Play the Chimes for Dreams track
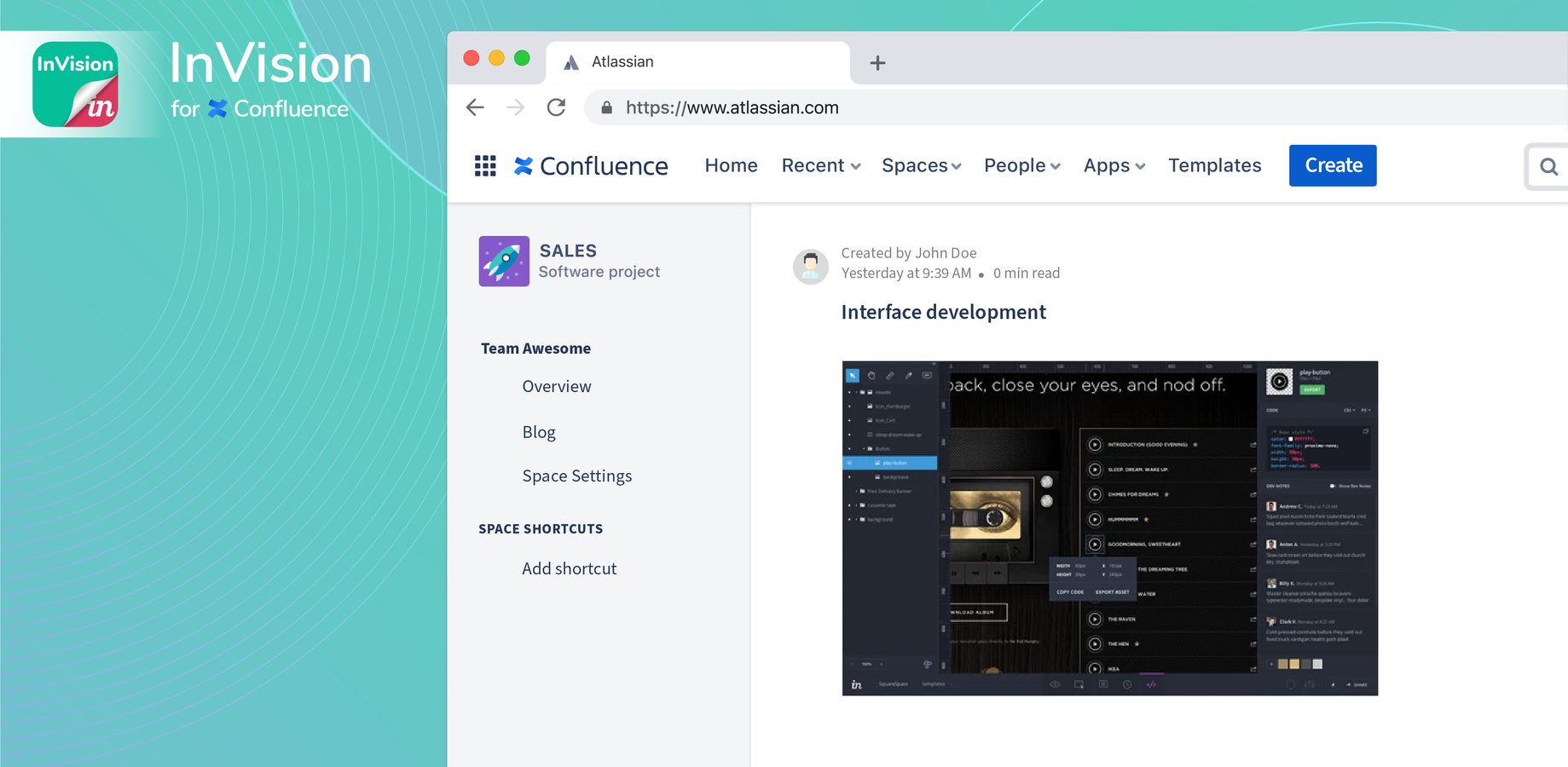 coord(1095,494)
